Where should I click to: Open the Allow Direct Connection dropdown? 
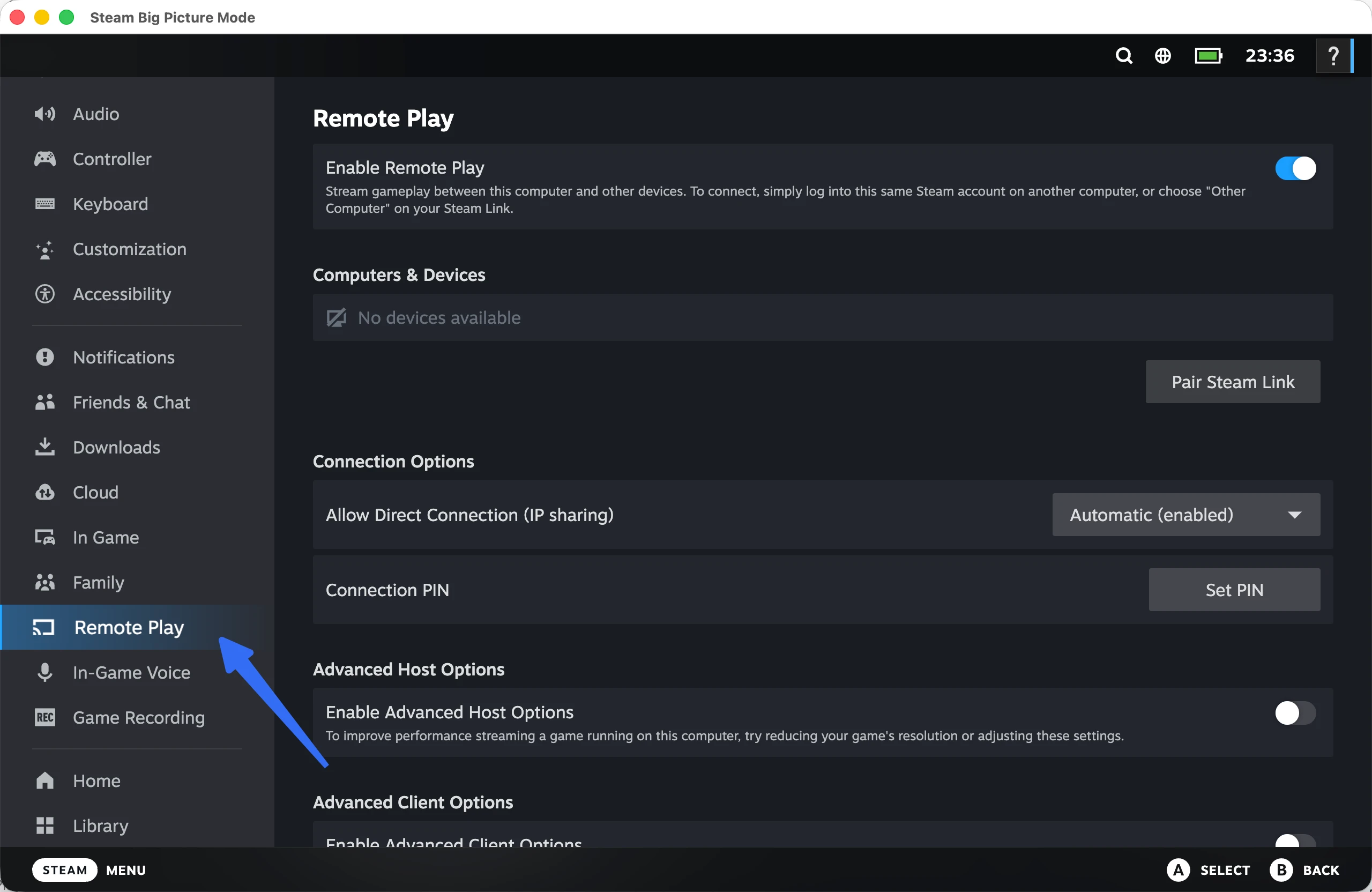[x=1186, y=514]
